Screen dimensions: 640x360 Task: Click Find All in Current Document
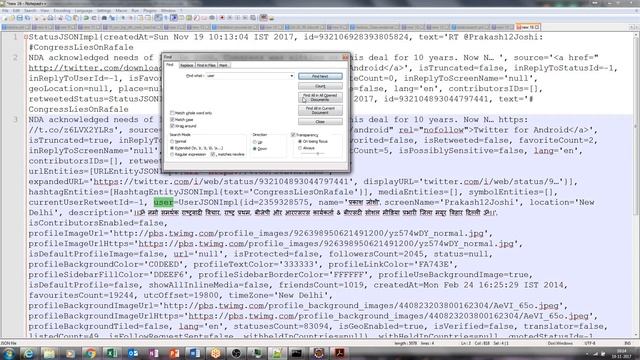[320, 110]
